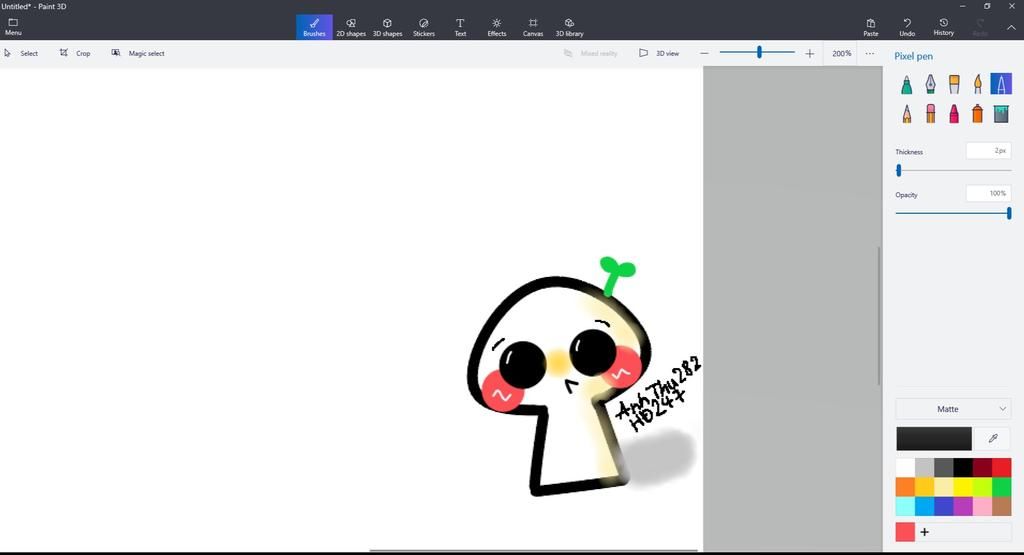Image resolution: width=1024 pixels, height=555 pixels.
Task: Open the 3D shapes tab
Action: point(387,27)
